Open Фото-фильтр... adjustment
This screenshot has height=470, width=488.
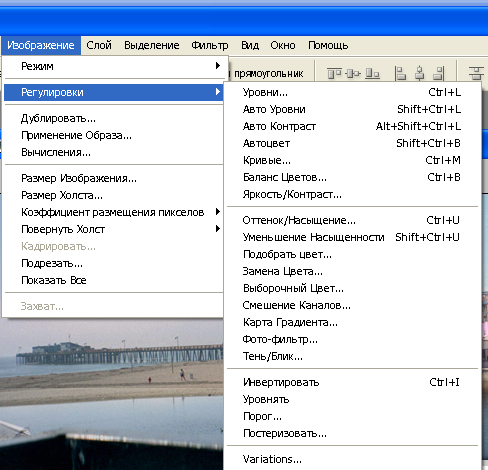click(353, 339)
